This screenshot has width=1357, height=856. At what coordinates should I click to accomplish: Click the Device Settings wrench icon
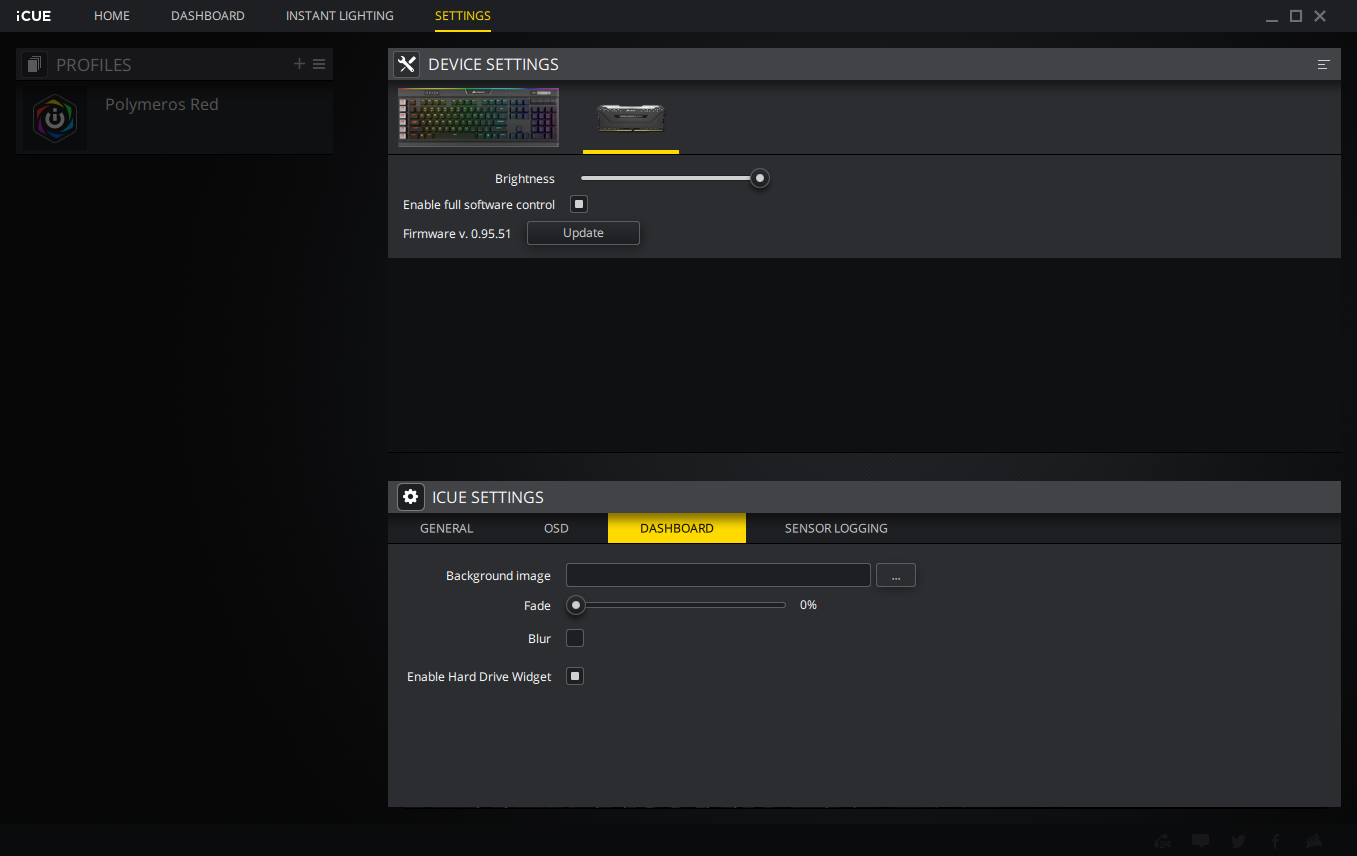point(406,64)
